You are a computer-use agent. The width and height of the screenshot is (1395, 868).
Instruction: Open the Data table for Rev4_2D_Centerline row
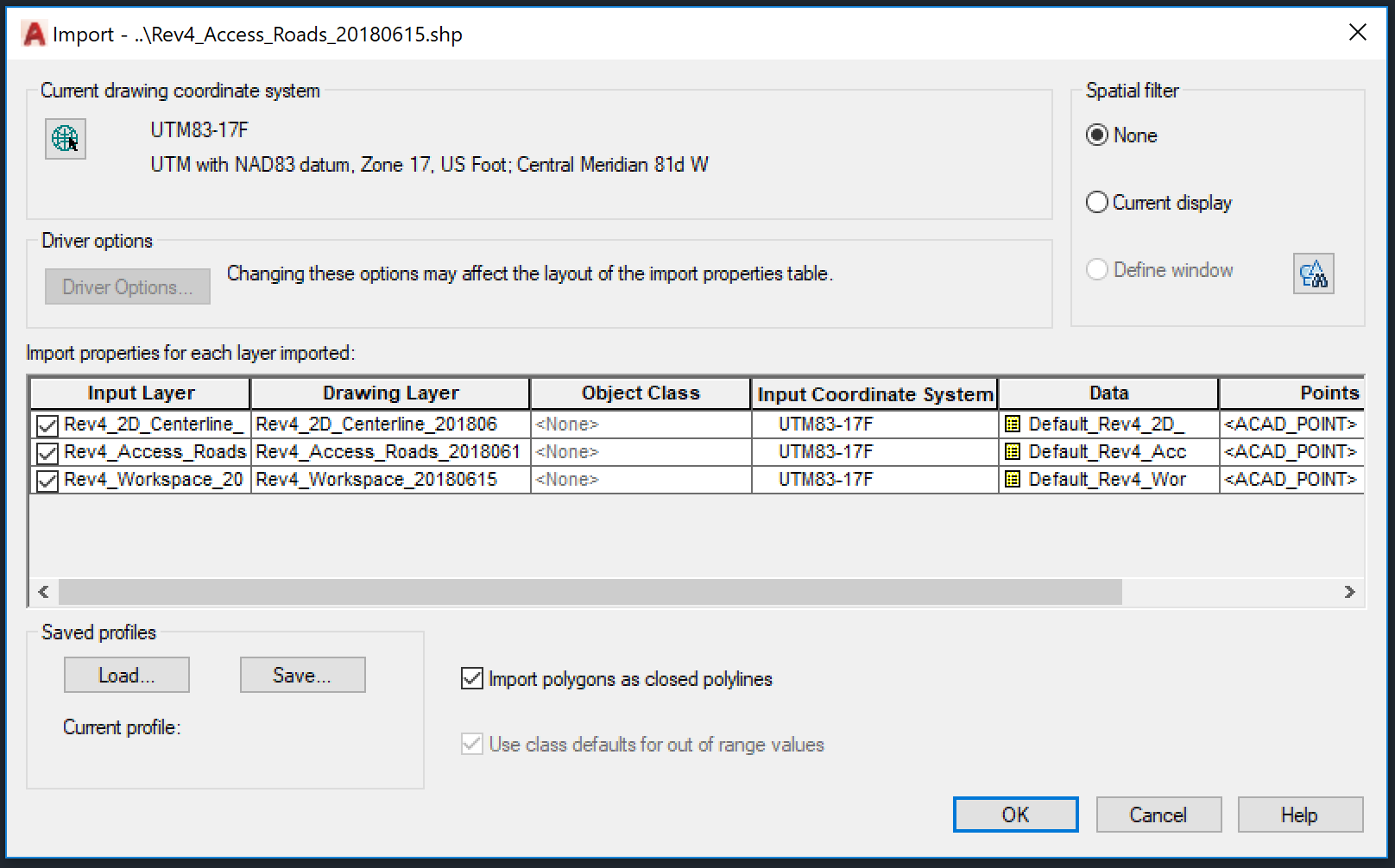pyautogui.click(x=1012, y=424)
